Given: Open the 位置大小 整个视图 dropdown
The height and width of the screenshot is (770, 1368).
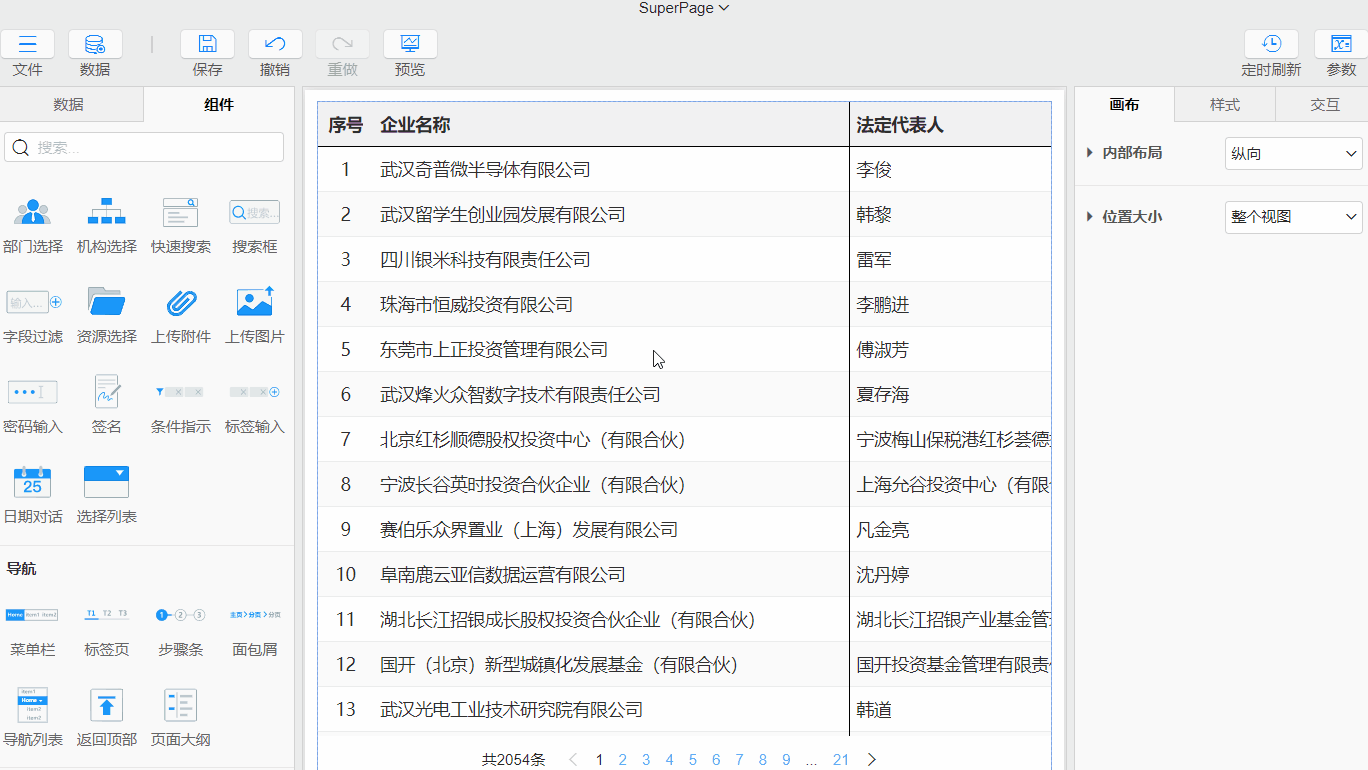Looking at the screenshot, I should (x=1294, y=217).
